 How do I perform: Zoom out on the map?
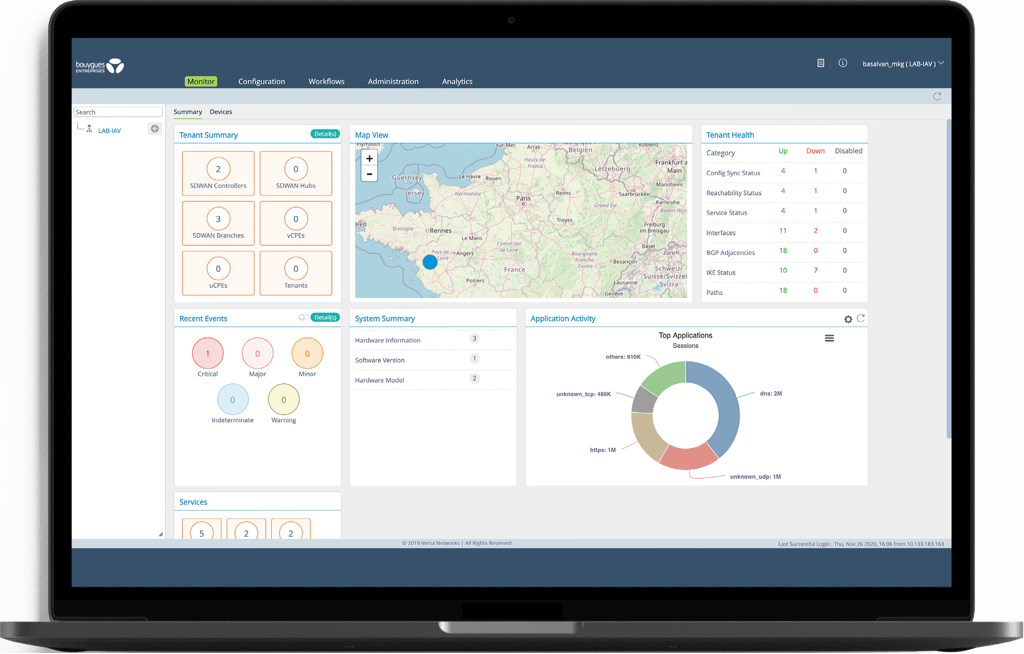click(x=369, y=174)
